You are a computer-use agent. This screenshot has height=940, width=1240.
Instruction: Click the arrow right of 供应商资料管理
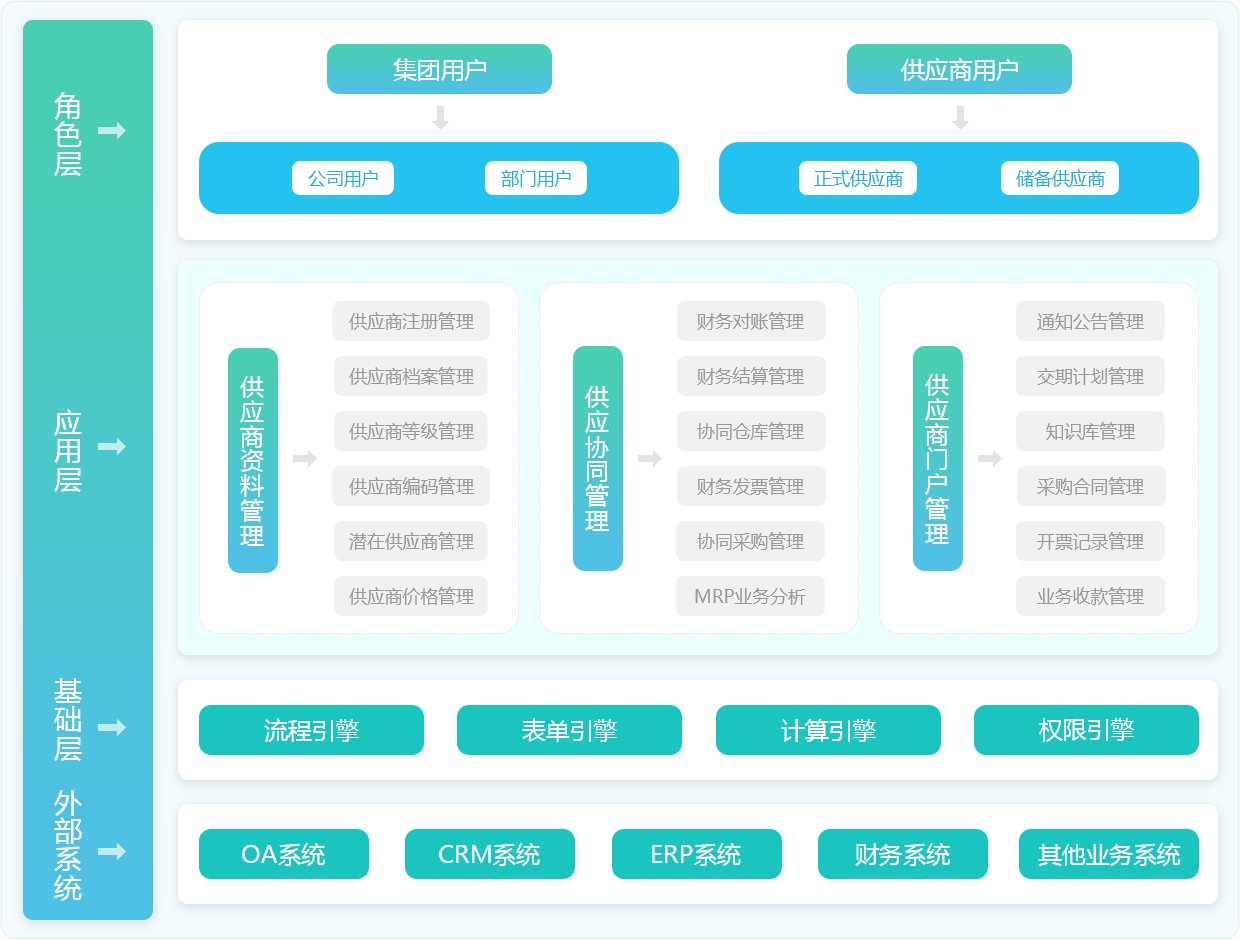tap(305, 459)
